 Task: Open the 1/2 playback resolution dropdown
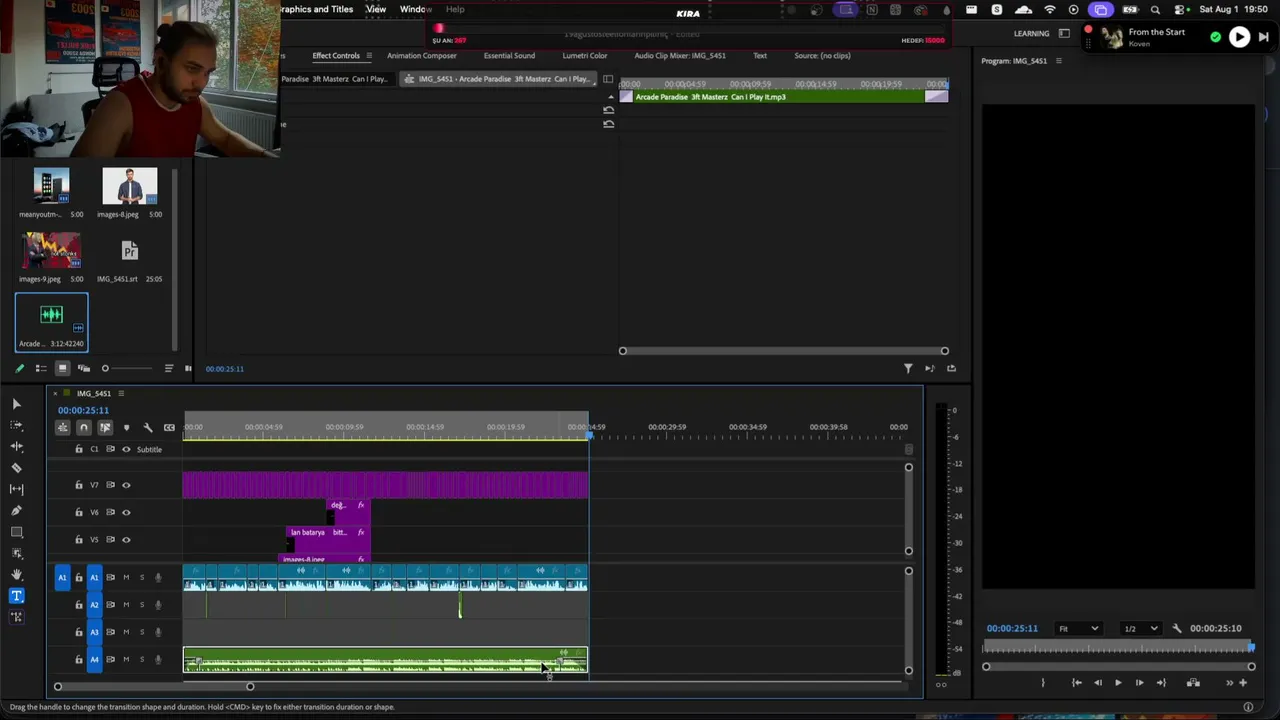pos(1140,628)
